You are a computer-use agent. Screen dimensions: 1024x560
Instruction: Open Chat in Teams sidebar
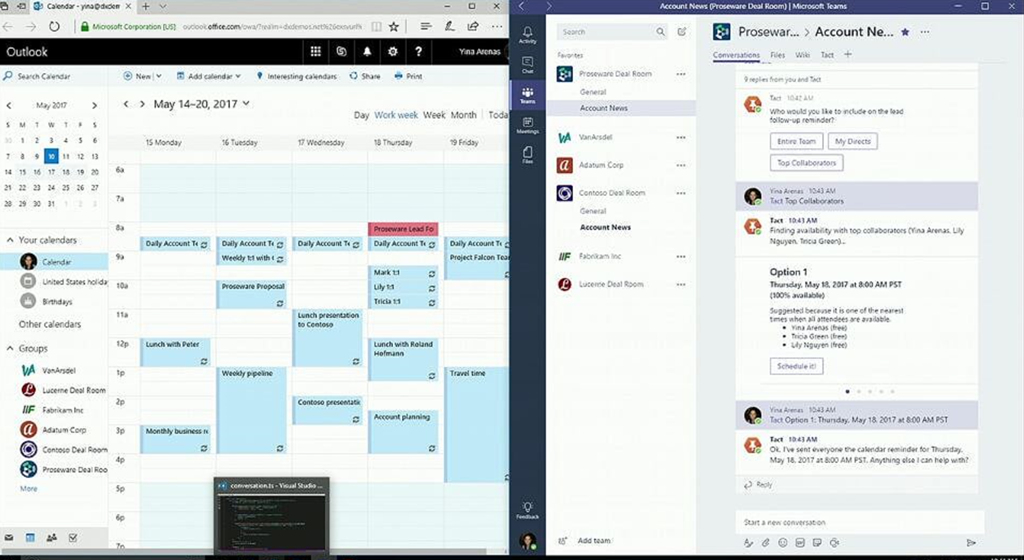coord(527,65)
